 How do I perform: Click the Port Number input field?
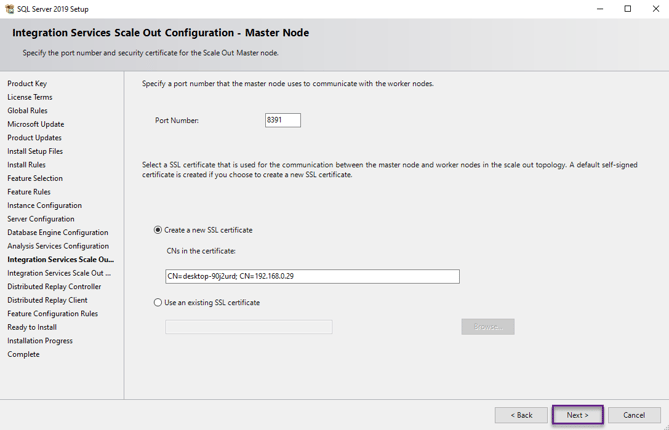[282, 120]
